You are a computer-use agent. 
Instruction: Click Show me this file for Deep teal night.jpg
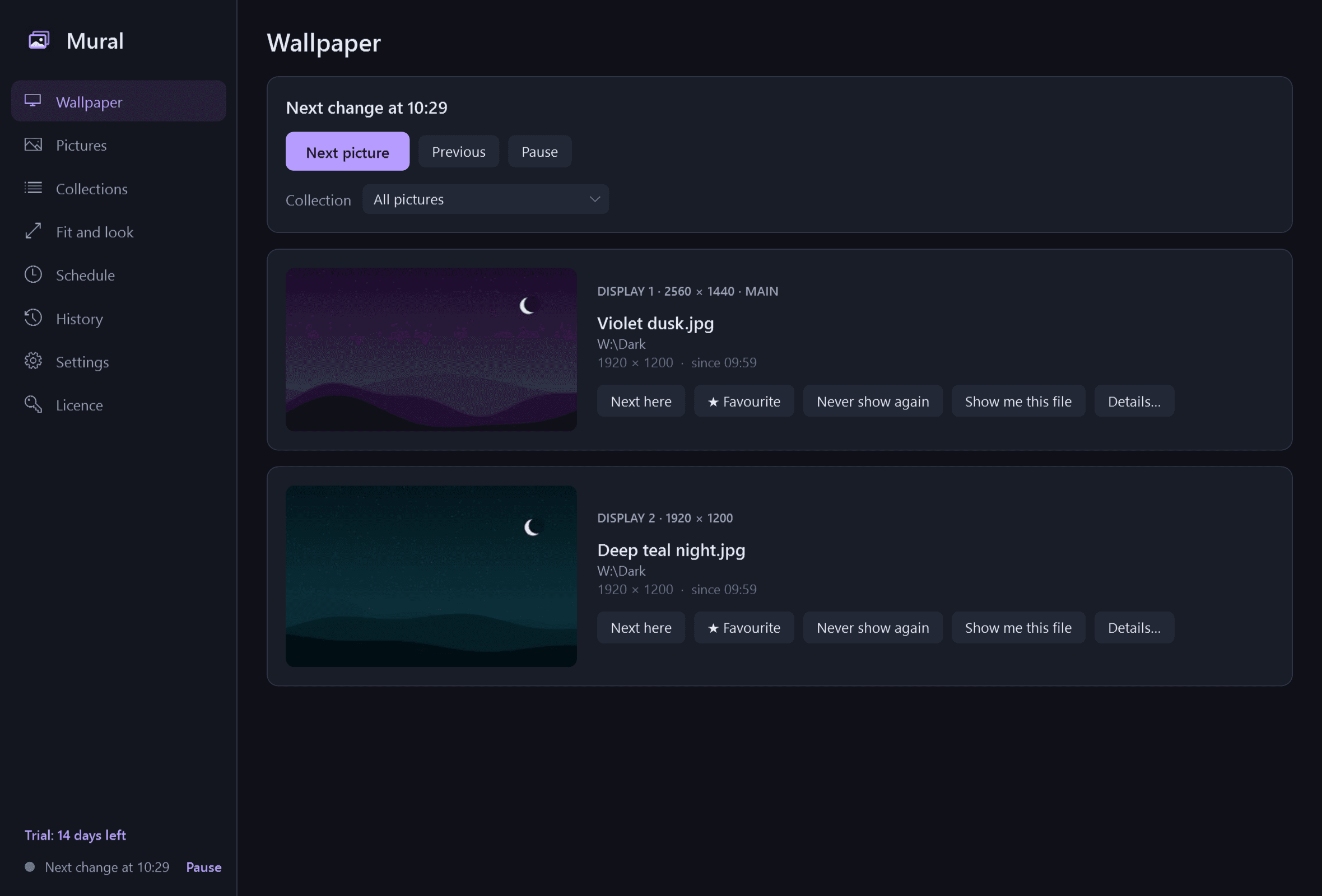1018,627
